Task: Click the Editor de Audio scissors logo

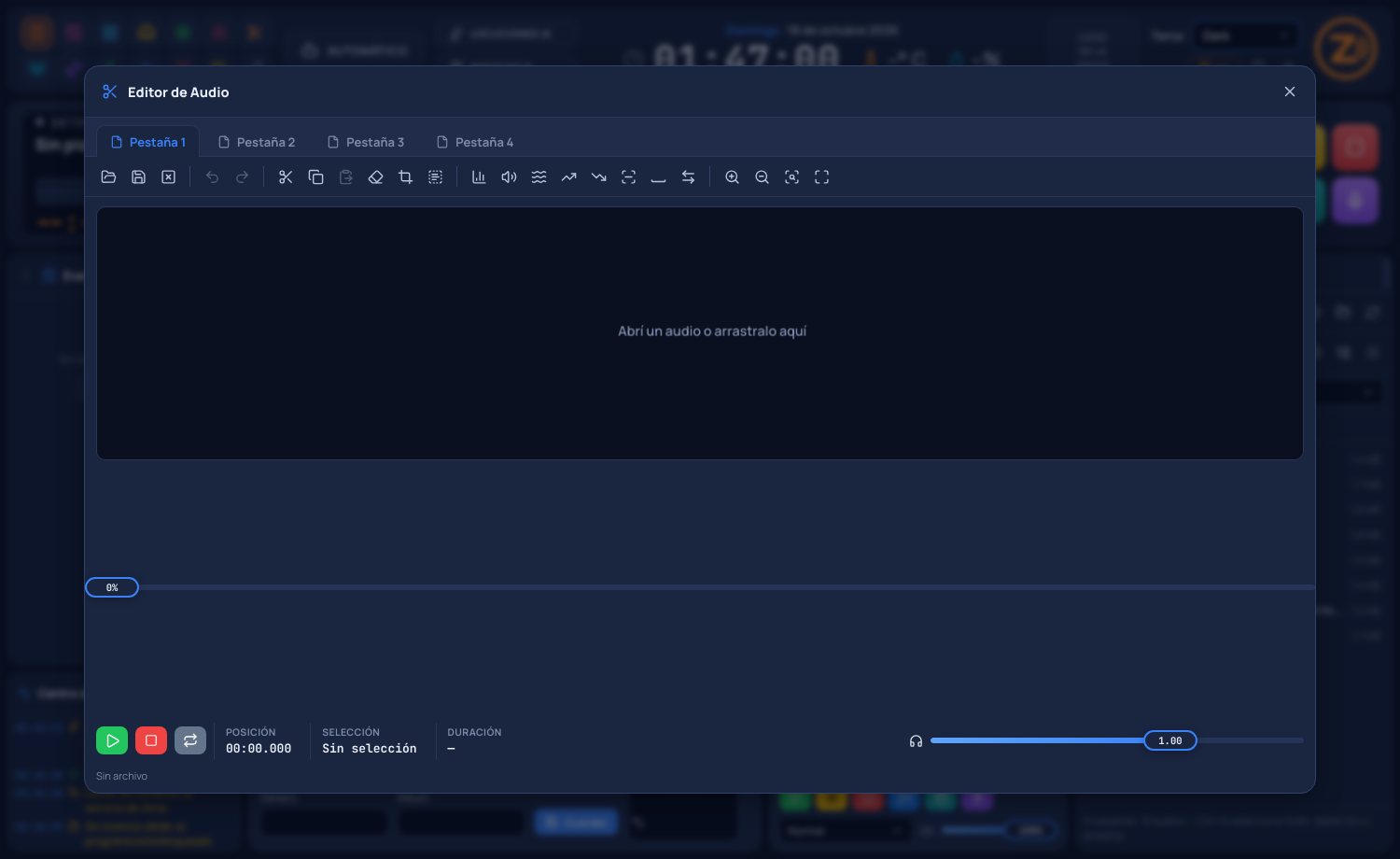Action: pyautogui.click(x=110, y=92)
